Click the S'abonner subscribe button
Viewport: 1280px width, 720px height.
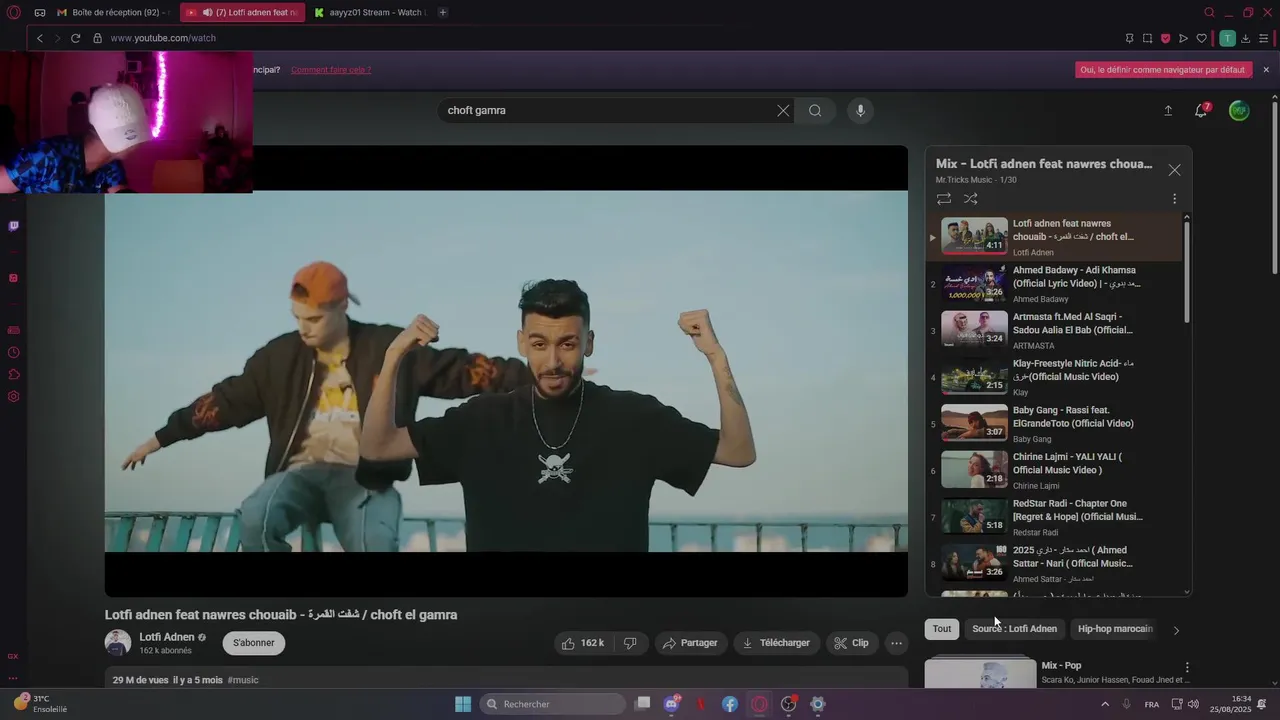(x=254, y=643)
